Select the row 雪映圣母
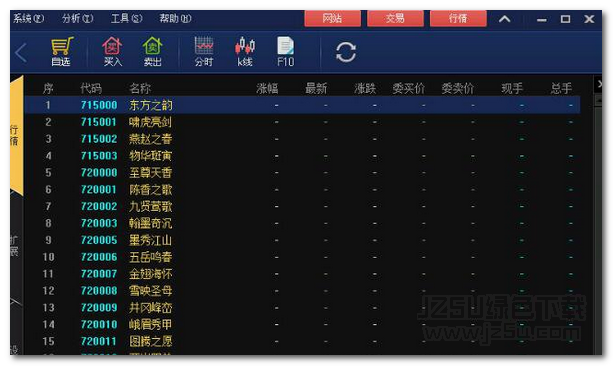The height and width of the screenshot is (366, 613). pyautogui.click(x=302, y=291)
